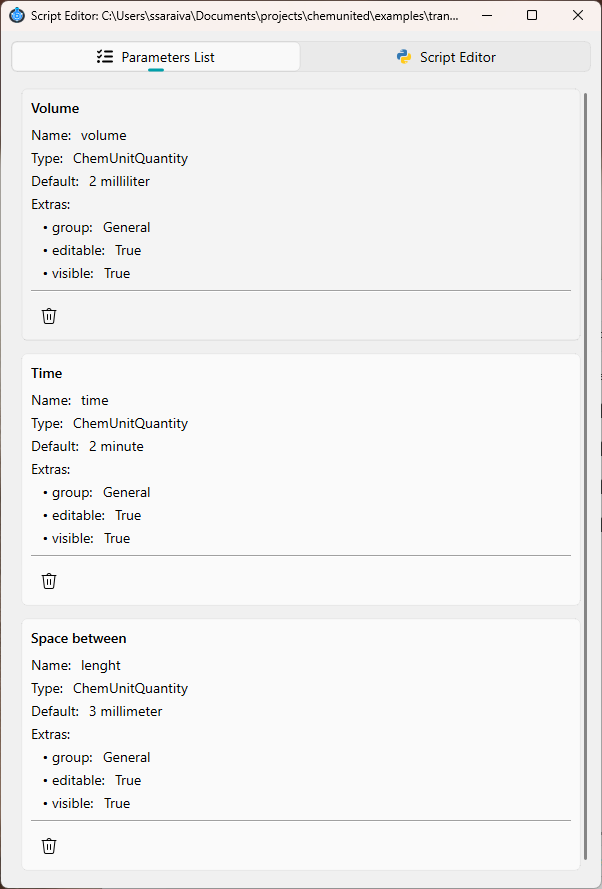Remove the Space between parameter via trash icon
Screen dimensions: 602x889
[x=49, y=846]
